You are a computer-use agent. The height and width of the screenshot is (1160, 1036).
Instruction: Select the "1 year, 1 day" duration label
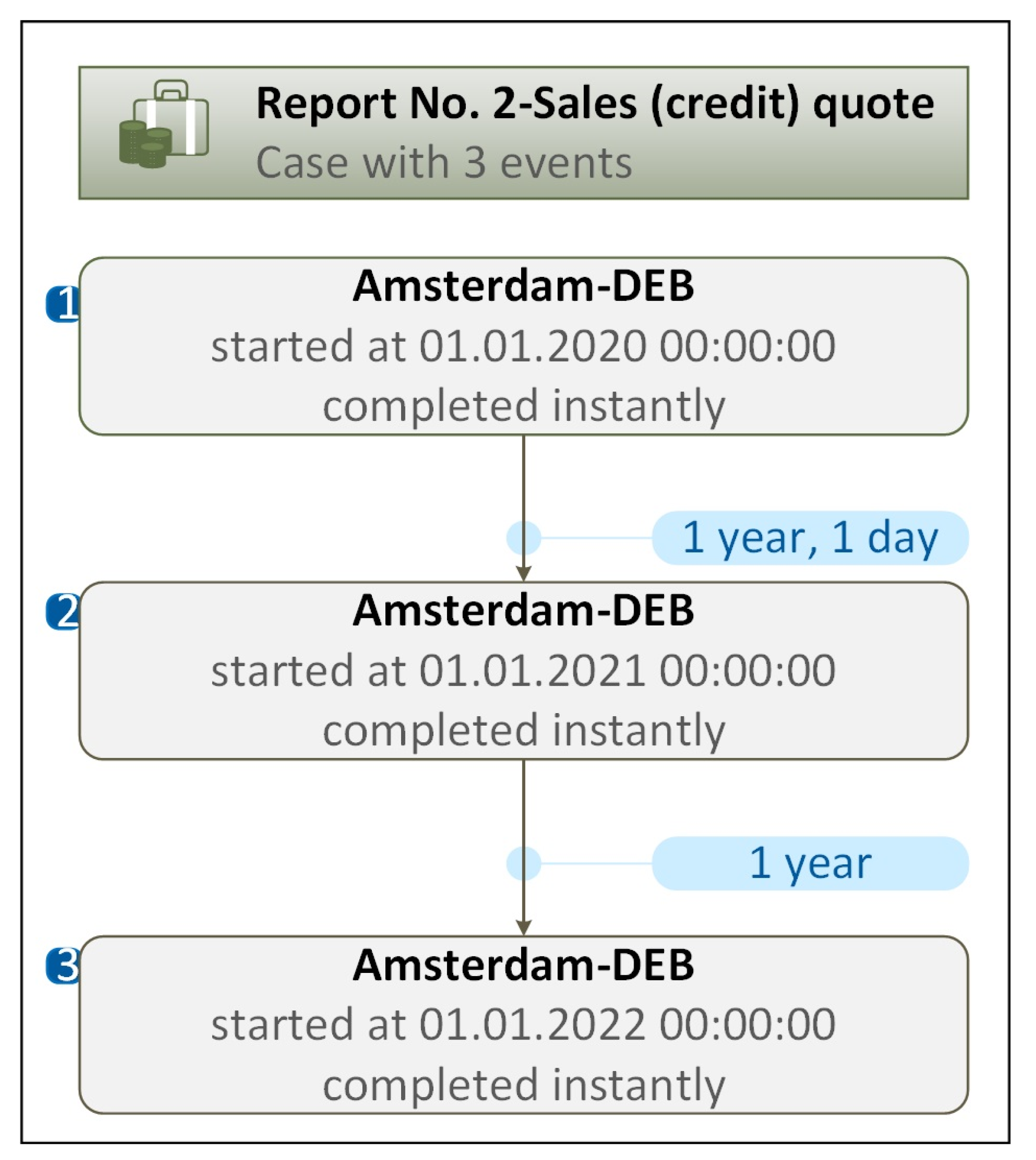tap(809, 537)
